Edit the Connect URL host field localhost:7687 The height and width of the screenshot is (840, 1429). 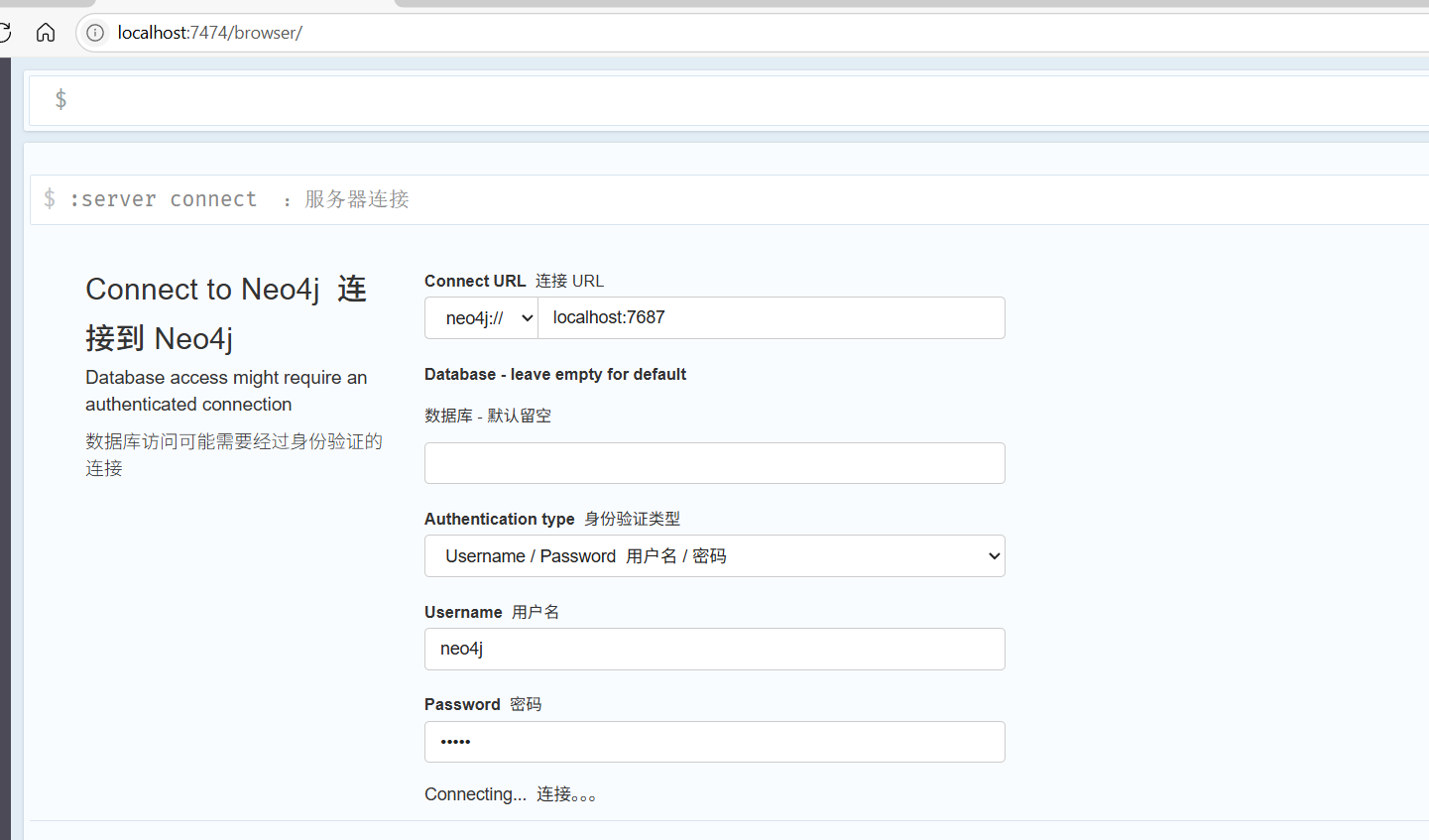772,318
